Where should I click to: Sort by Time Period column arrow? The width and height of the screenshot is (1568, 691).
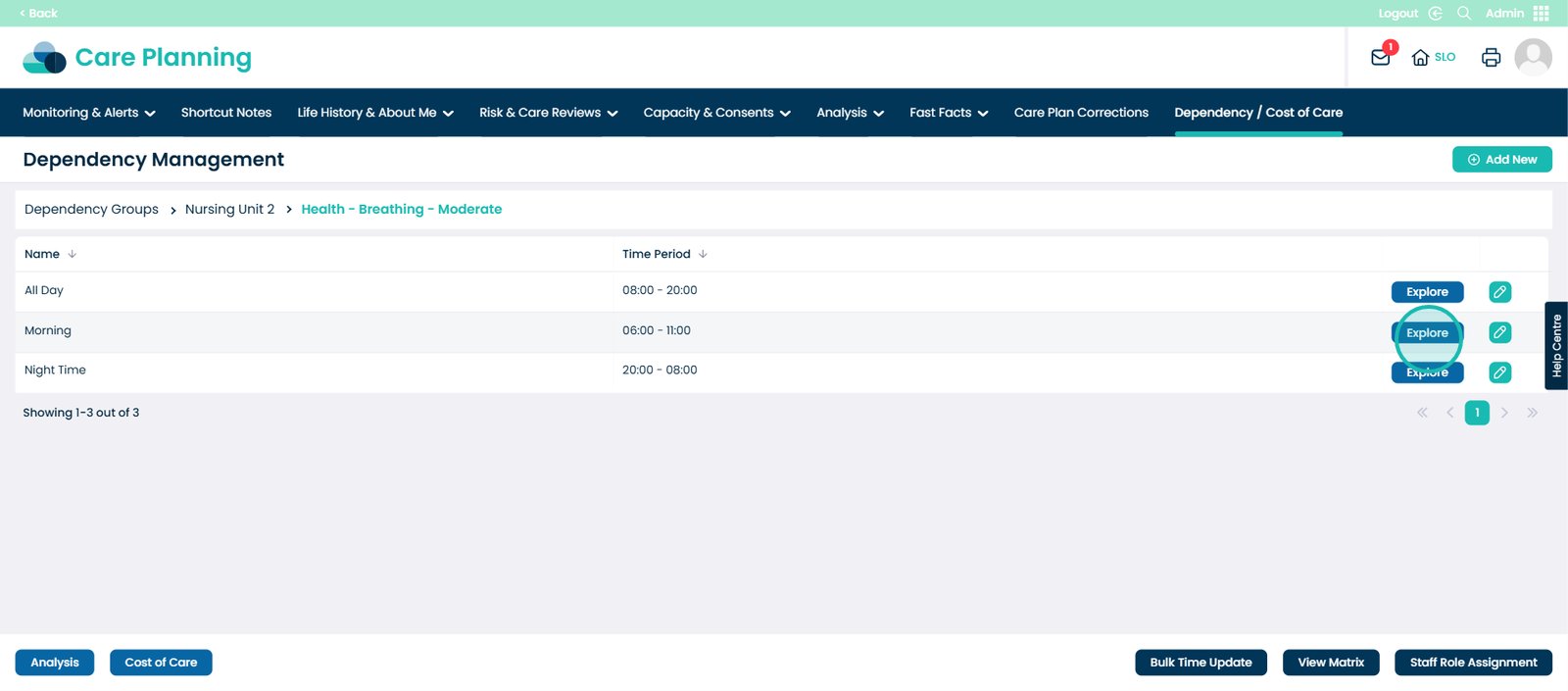coord(703,254)
